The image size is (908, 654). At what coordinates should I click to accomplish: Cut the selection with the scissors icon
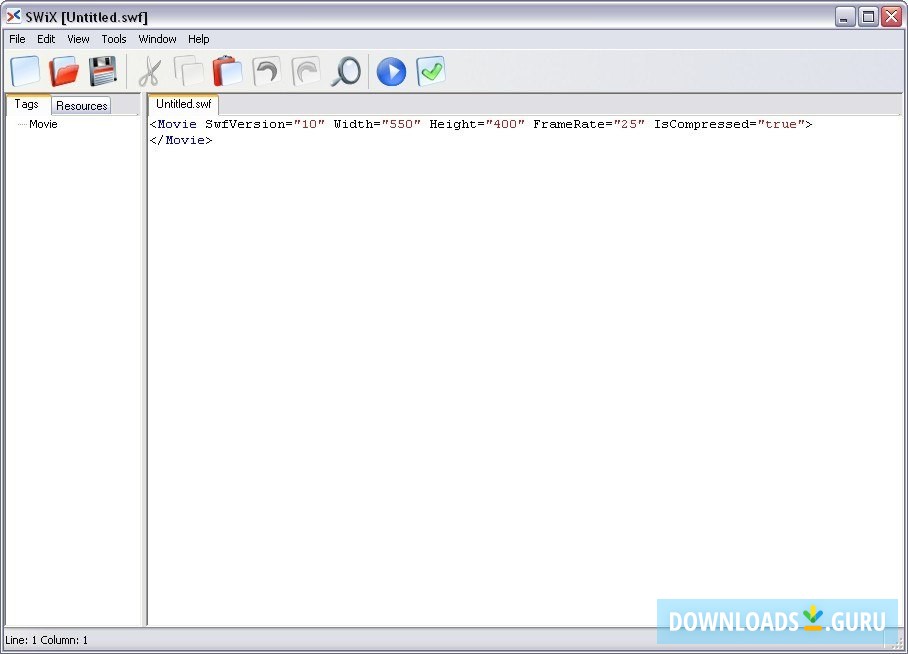tap(151, 71)
